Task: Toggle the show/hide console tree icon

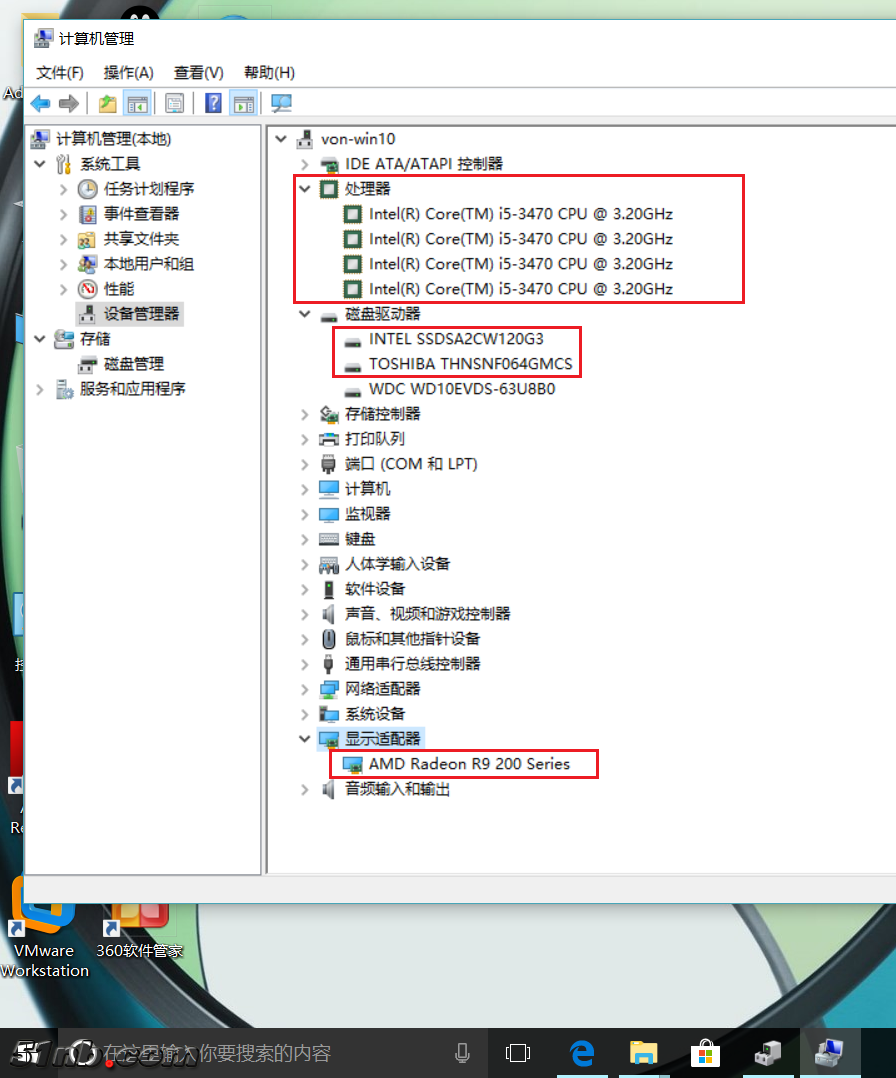Action: 138,104
